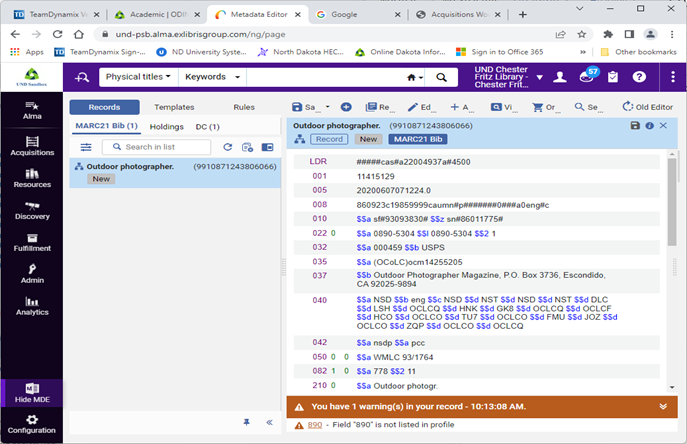The image size is (687, 444).
Task: Click the filter options icon in list
Action: [x=86, y=147]
